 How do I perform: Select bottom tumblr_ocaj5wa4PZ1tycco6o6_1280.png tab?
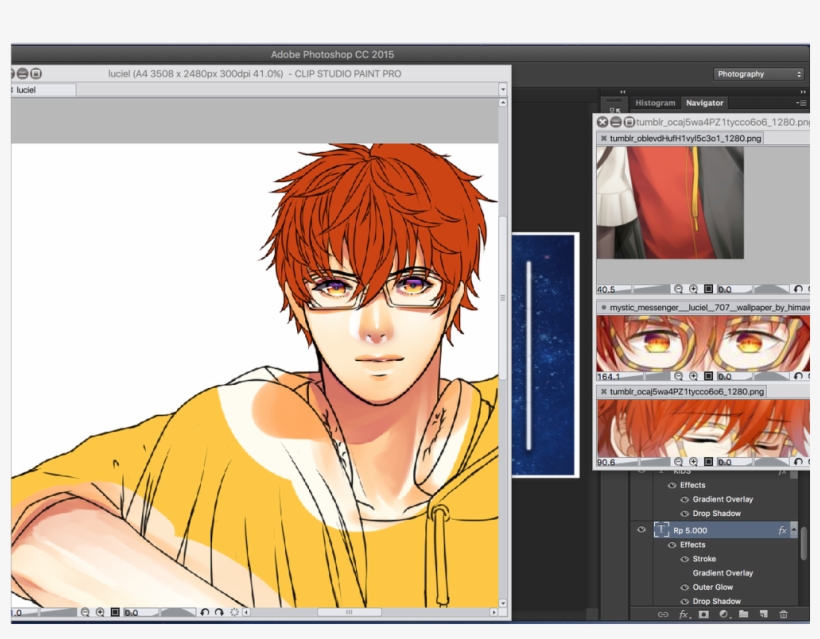click(x=682, y=392)
